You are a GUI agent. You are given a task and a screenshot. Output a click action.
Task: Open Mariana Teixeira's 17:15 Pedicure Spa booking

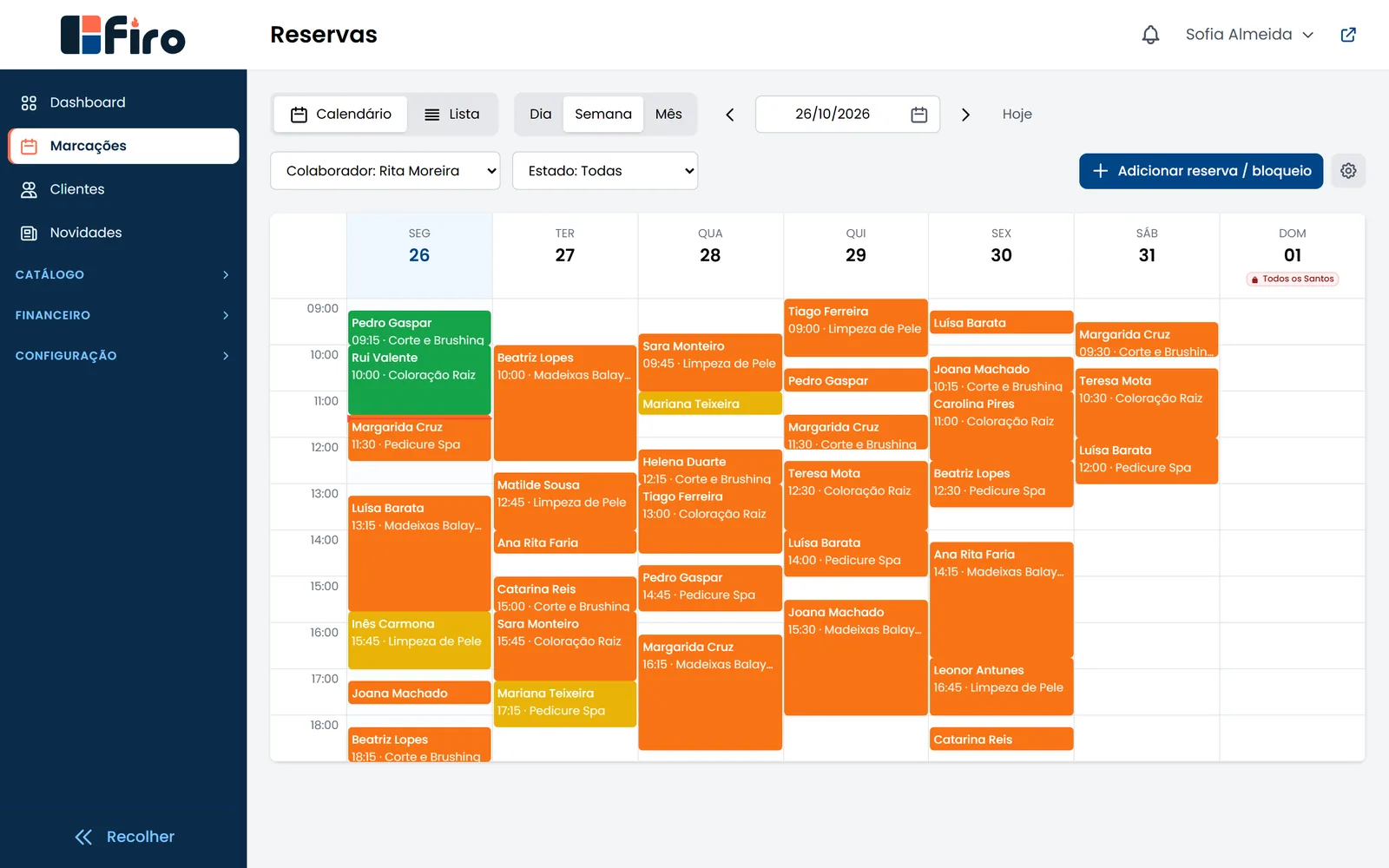[x=565, y=704]
